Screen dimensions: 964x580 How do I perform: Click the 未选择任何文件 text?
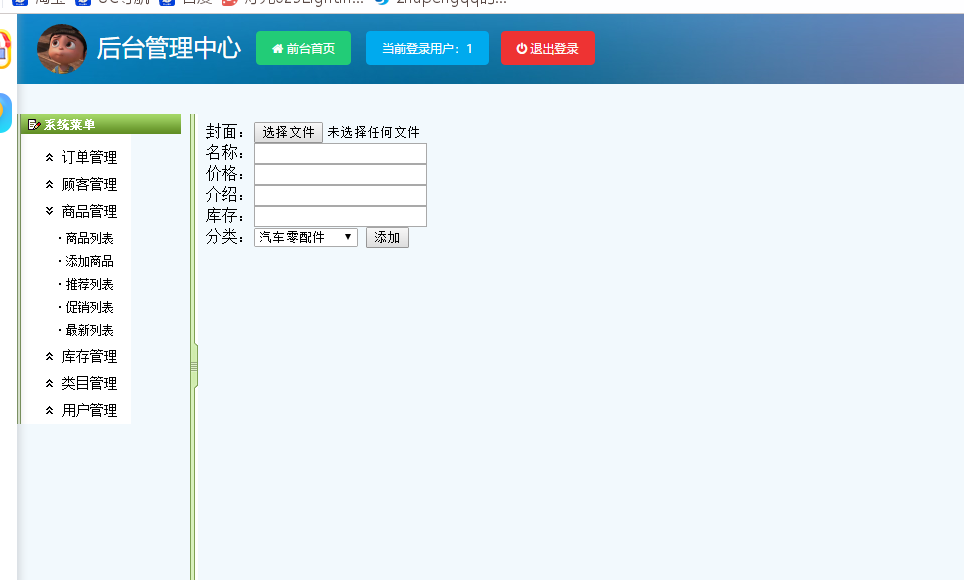(373, 132)
